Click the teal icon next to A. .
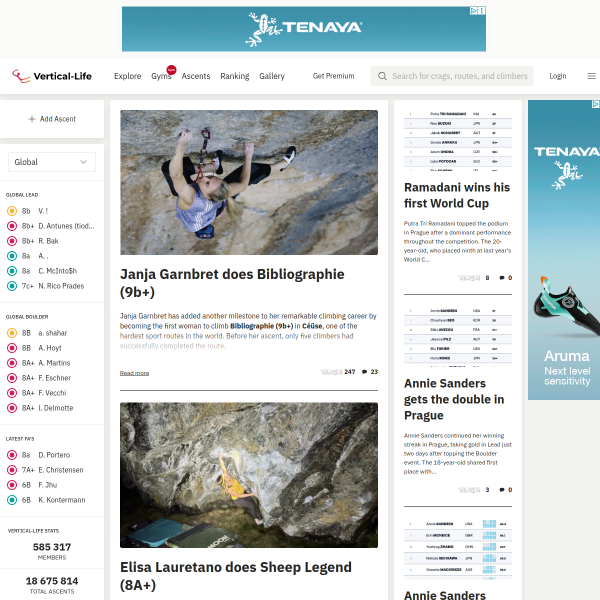Screen dimensions: 600x600 point(12,256)
